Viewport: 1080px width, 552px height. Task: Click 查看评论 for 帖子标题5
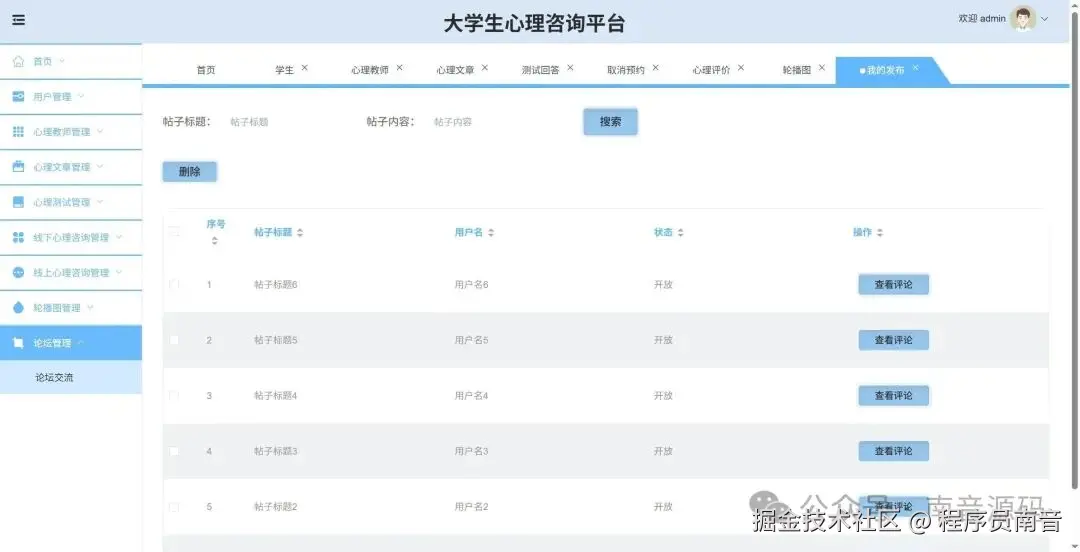tap(893, 340)
